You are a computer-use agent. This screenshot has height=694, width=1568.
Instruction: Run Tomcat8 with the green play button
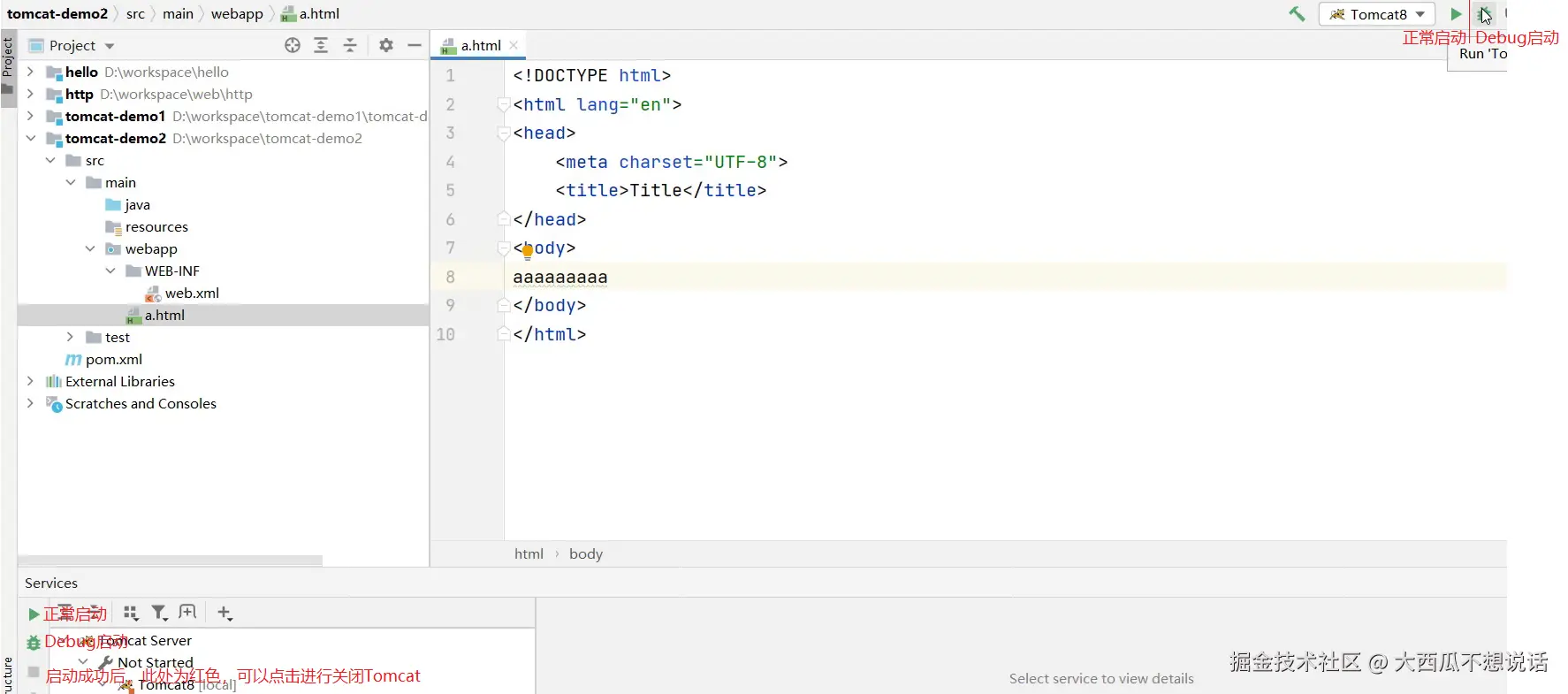(x=1455, y=14)
